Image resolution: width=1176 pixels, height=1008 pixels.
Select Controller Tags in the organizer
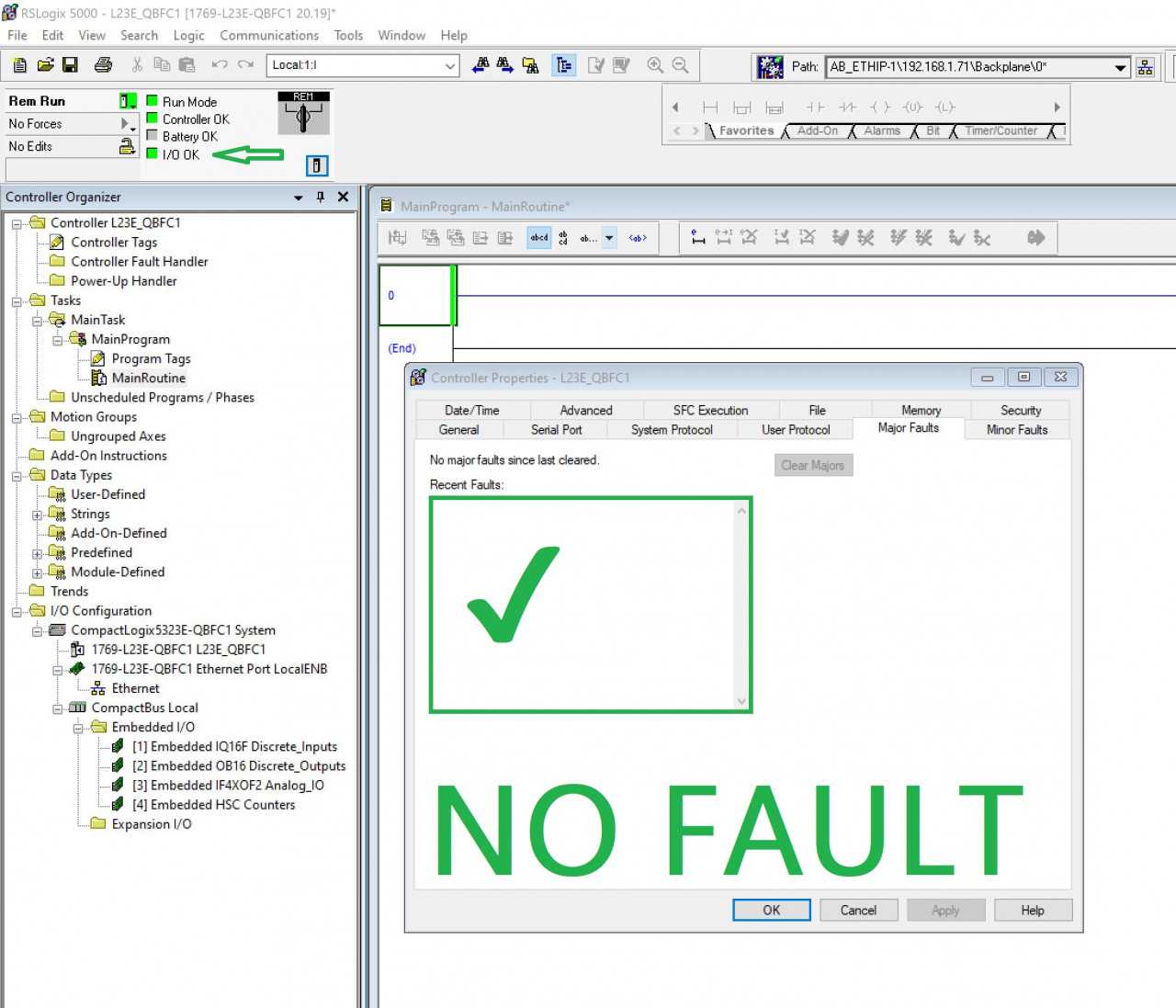pos(114,243)
